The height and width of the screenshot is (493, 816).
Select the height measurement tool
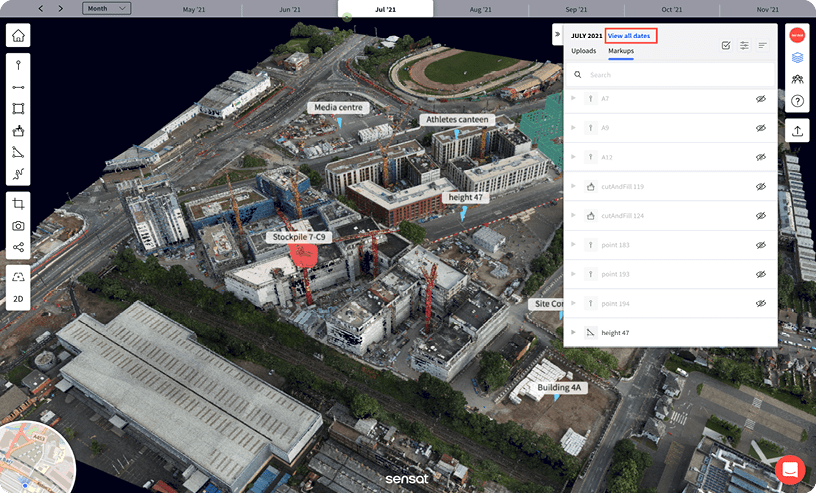tap(18, 152)
